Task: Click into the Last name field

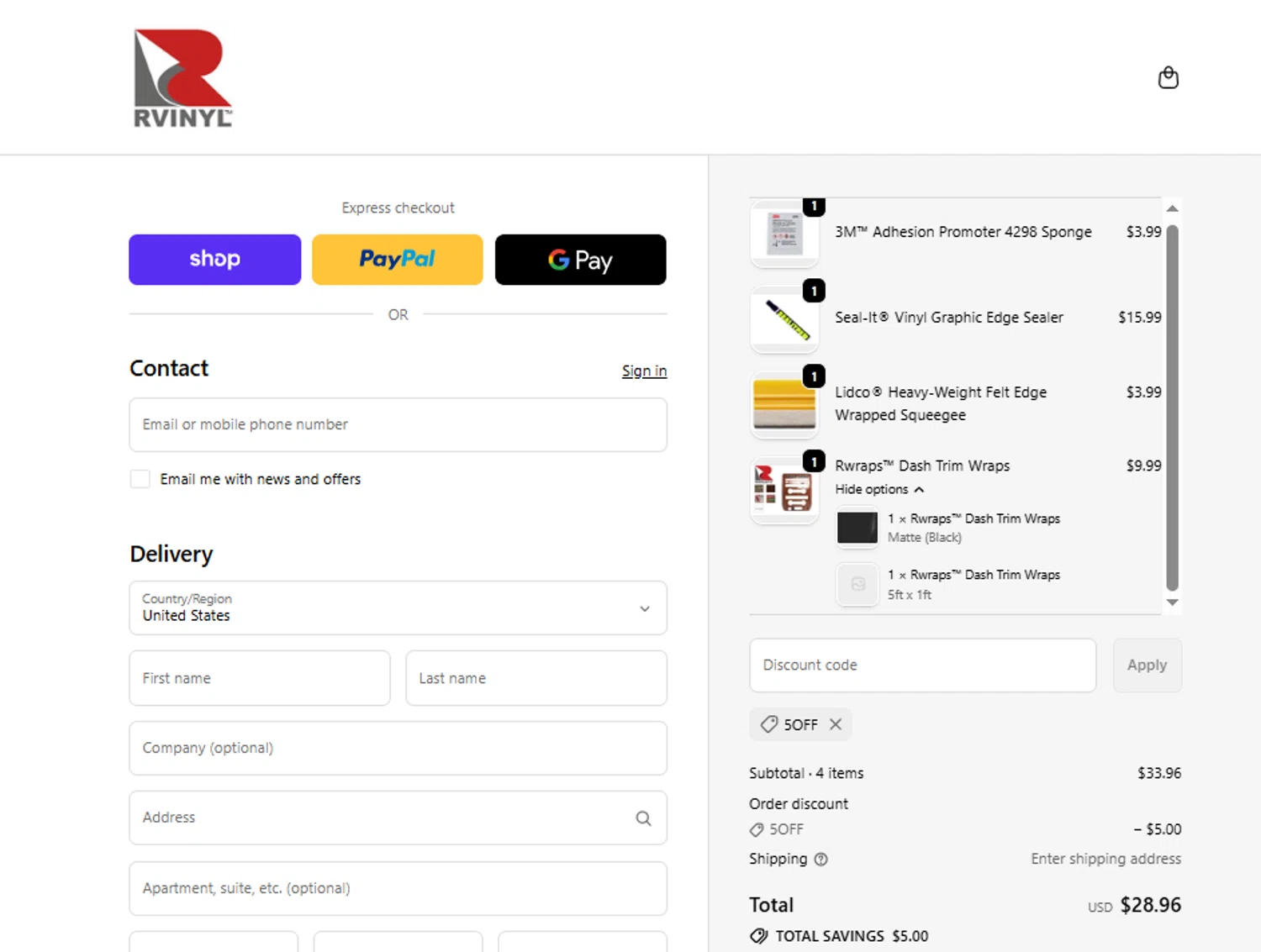Action: [536, 678]
